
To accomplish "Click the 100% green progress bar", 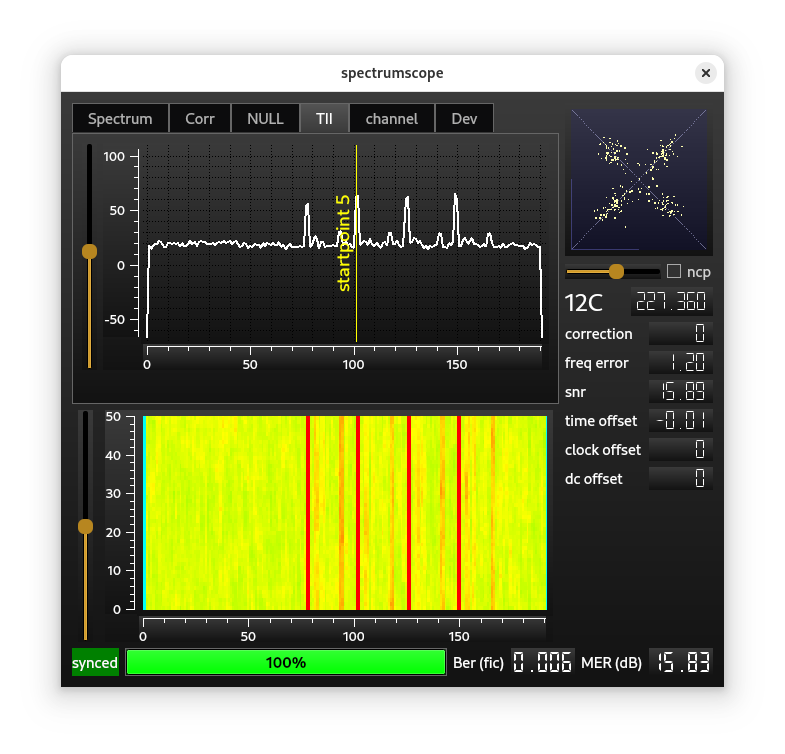I will (285, 662).
